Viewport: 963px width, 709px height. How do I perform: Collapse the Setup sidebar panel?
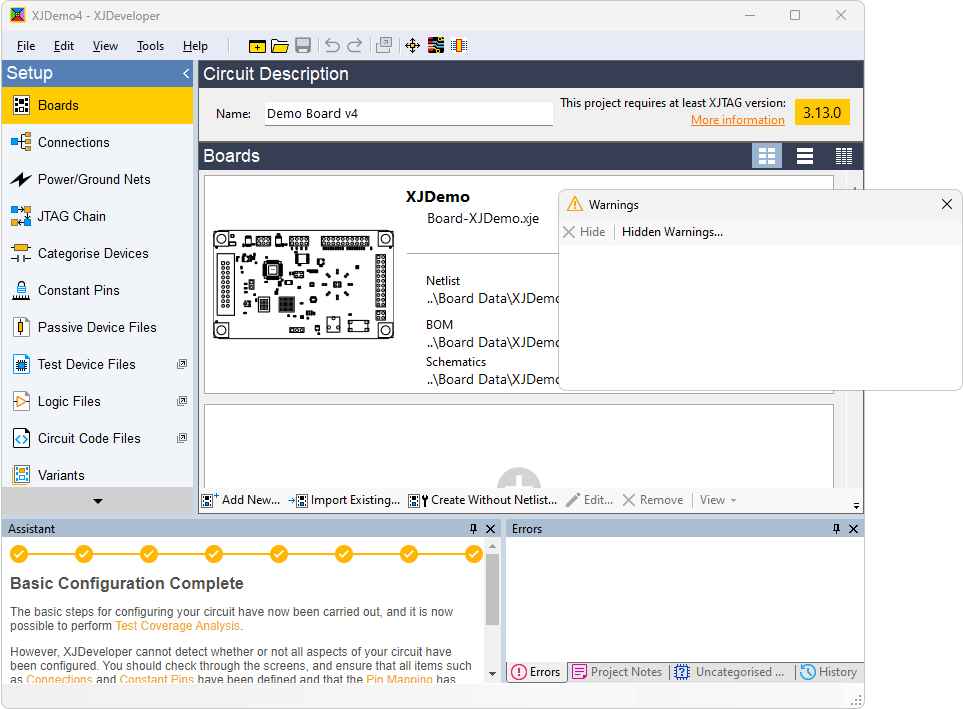(185, 74)
